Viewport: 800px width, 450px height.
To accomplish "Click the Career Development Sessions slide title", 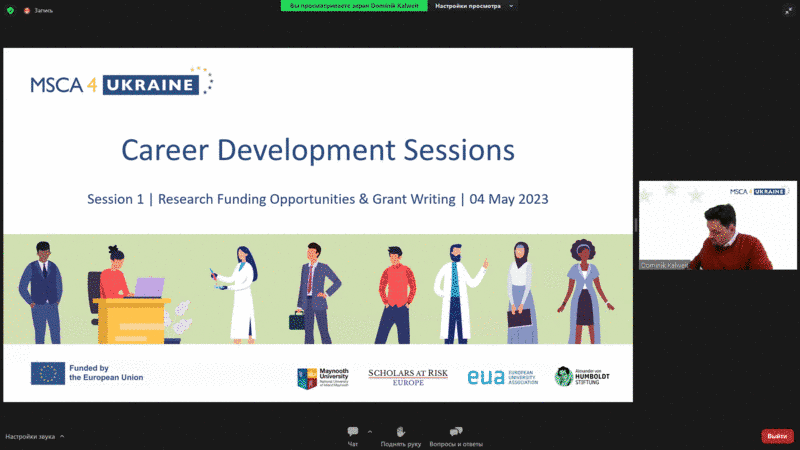I will coord(317,150).
